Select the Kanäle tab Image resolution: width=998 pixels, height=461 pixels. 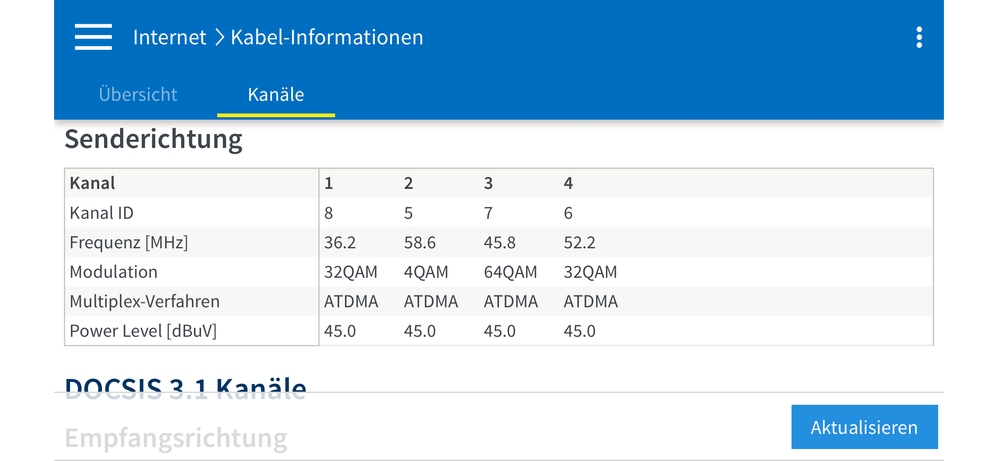click(276, 95)
